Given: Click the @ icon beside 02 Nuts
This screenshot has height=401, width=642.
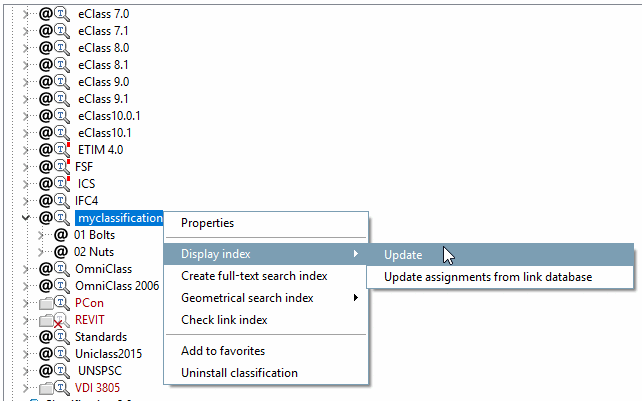Looking at the screenshot, I should [61, 252].
